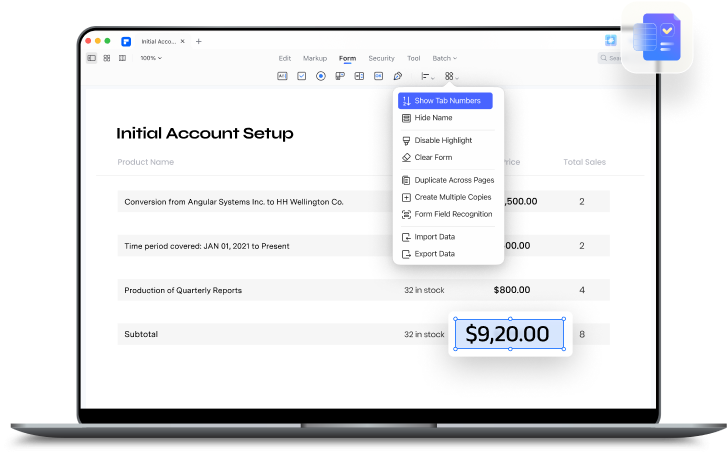
Task: Switch to the Markup tab
Action: tap(315, 58)
